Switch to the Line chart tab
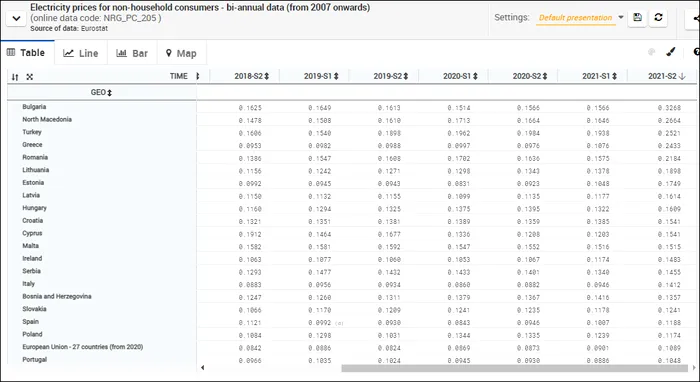700x382 pixels. pos(81,53)
